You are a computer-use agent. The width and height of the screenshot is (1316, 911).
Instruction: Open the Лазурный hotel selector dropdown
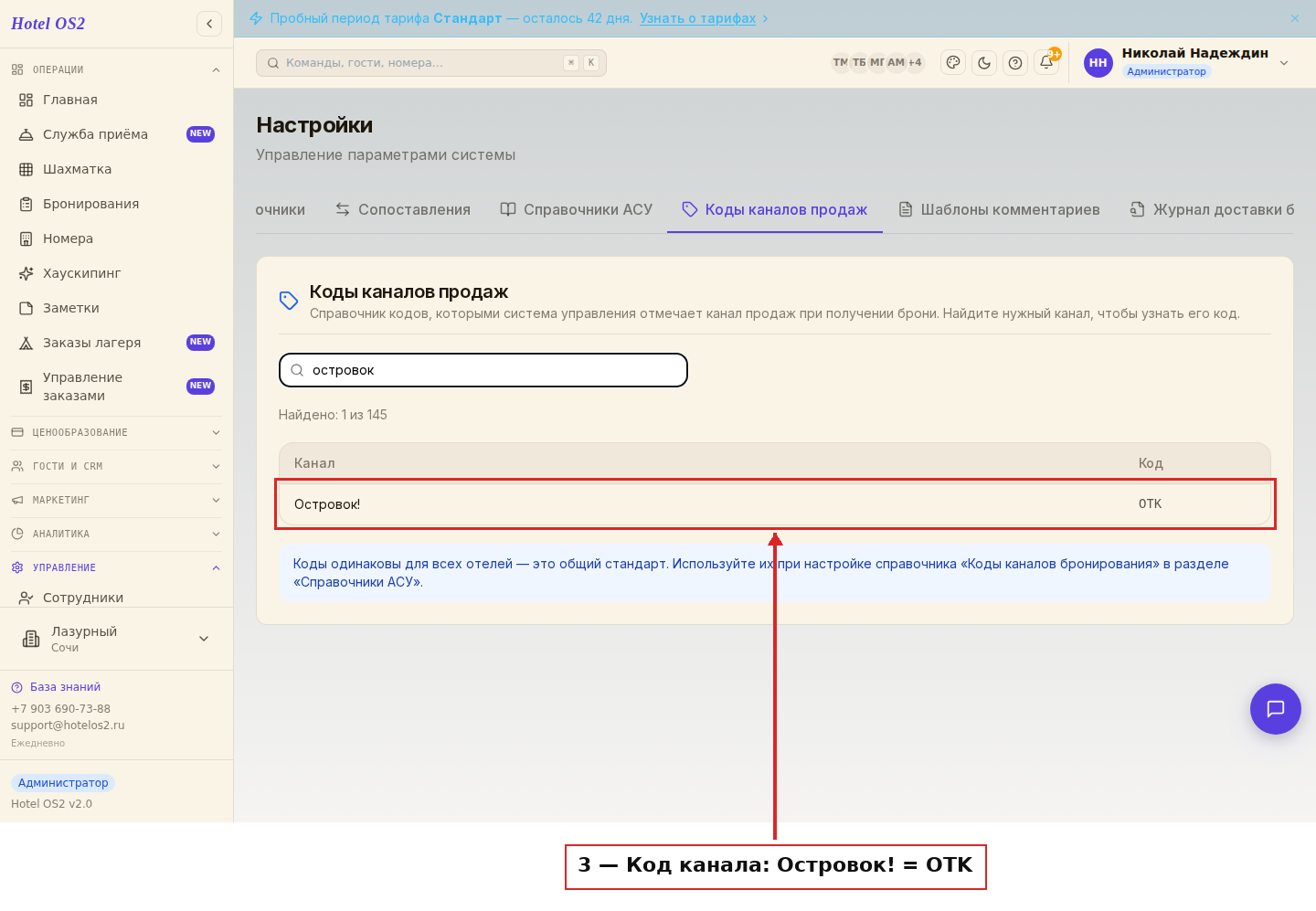(x=116, y=639)
